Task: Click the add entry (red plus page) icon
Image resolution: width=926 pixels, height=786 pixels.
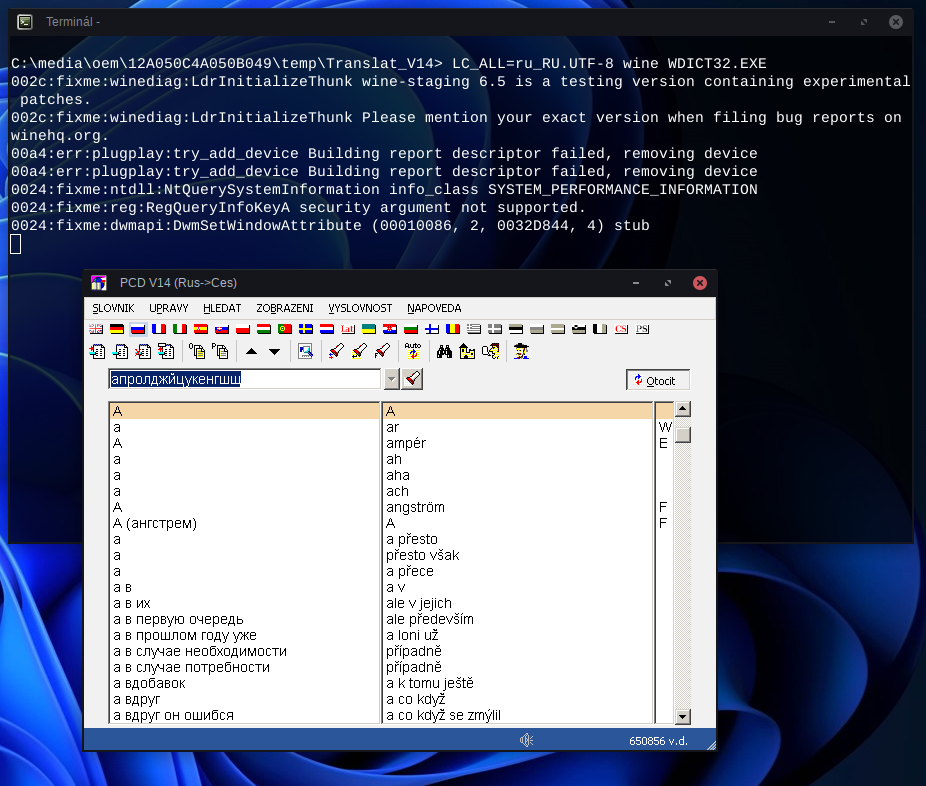Action: pos(97,352)
